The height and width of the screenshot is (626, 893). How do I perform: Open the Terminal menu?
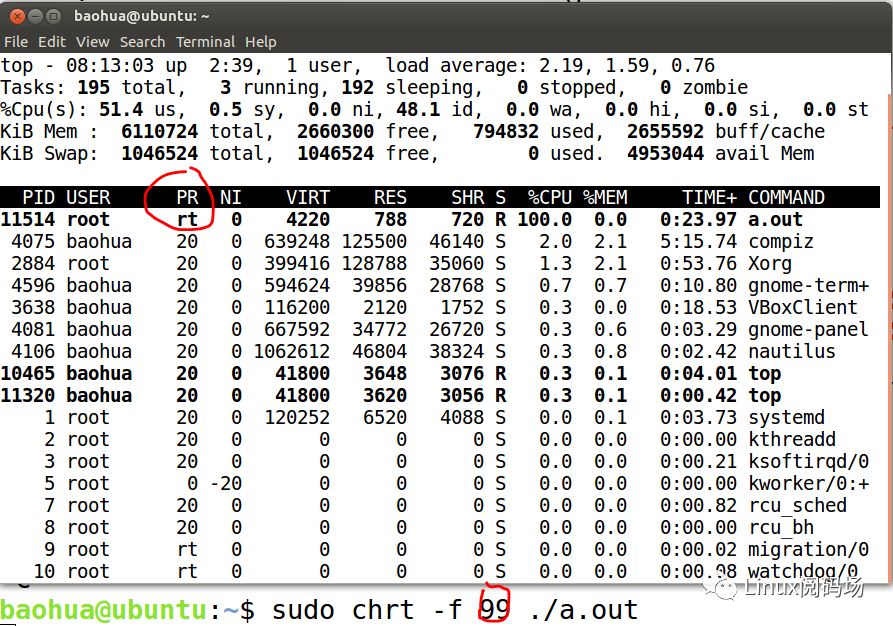pyautogui.click(x=205, y=42)
